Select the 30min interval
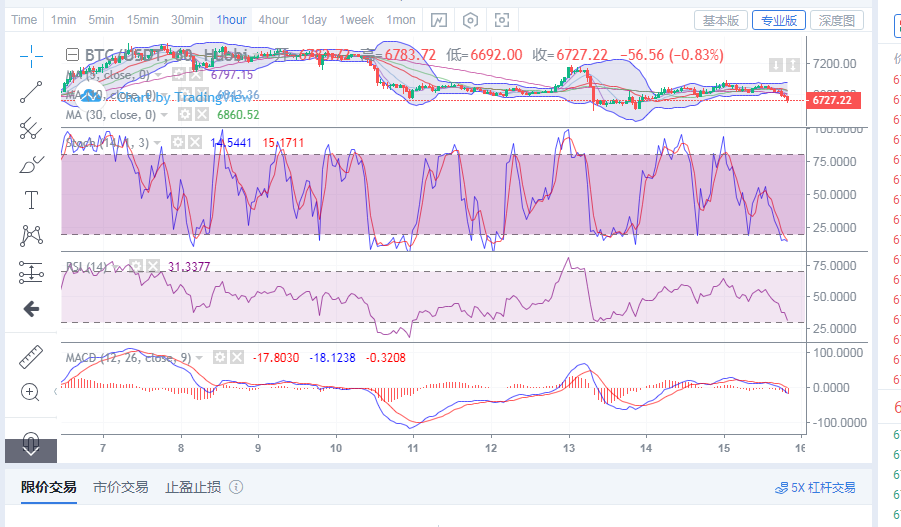Screen dimensions: 901x527 point(187,20)
